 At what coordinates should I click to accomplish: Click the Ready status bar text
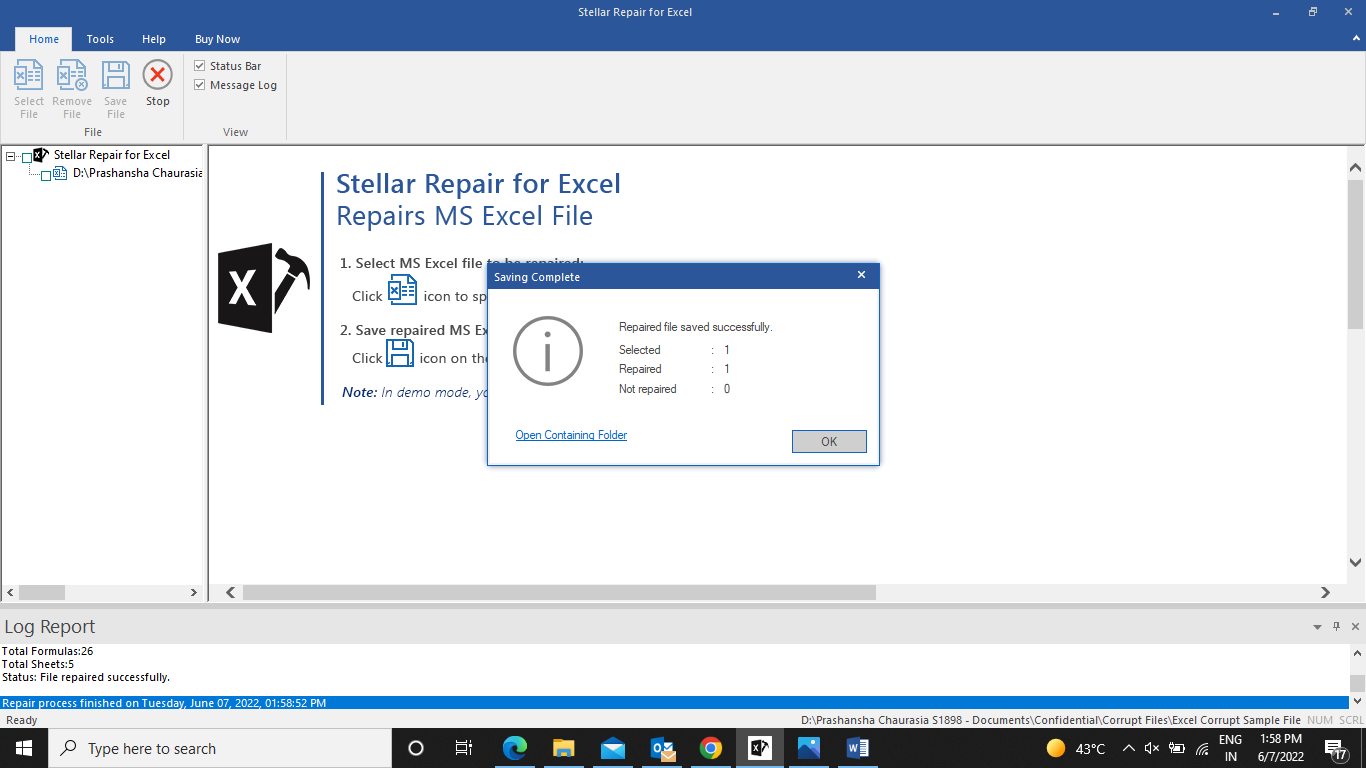[22, 720]
